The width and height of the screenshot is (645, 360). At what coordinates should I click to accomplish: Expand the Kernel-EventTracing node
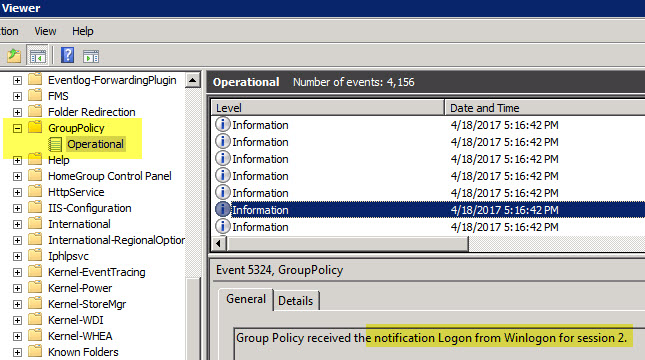coord(17,273)
